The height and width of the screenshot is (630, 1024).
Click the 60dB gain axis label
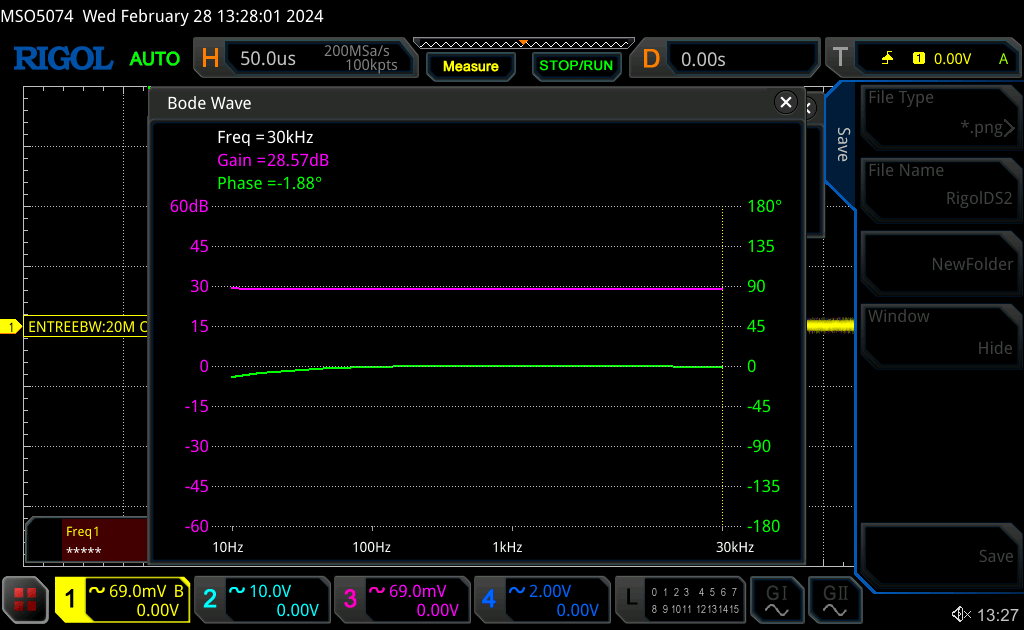(x=189, y=206)
